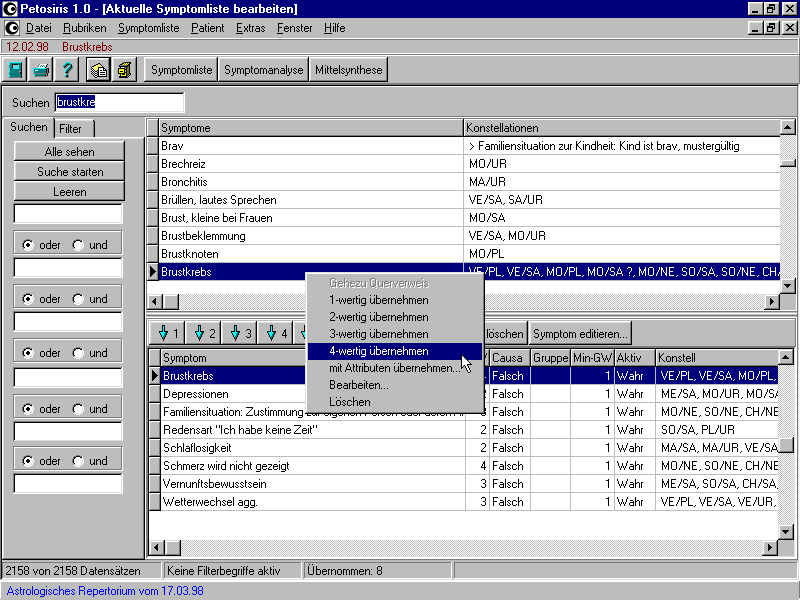Click the Symptomanalyse toolbar button
The width and height of the screenshot is (800, 600).
pyautogui.click(x=263, y=70)
